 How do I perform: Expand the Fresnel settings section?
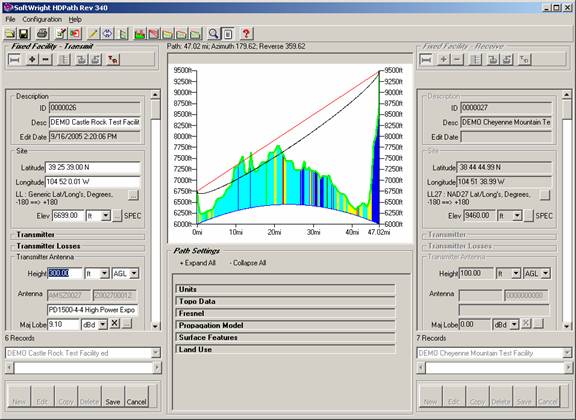[285, 313]
